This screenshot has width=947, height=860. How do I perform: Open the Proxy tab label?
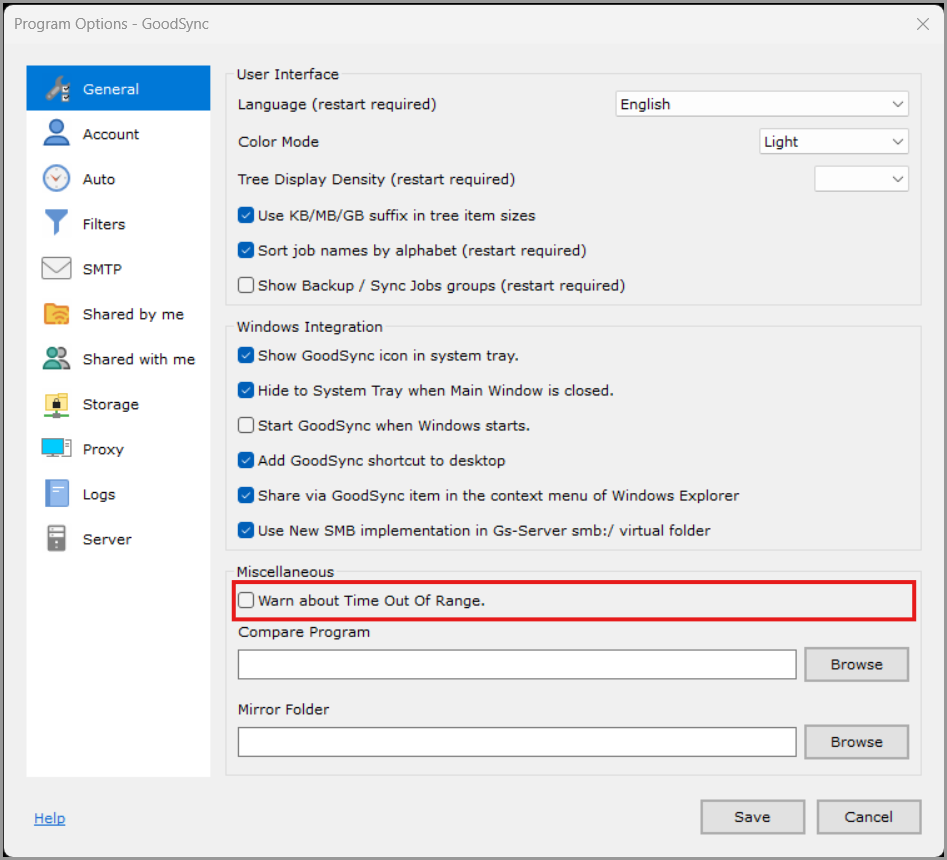pyautogui.click(x=103, y=449)
